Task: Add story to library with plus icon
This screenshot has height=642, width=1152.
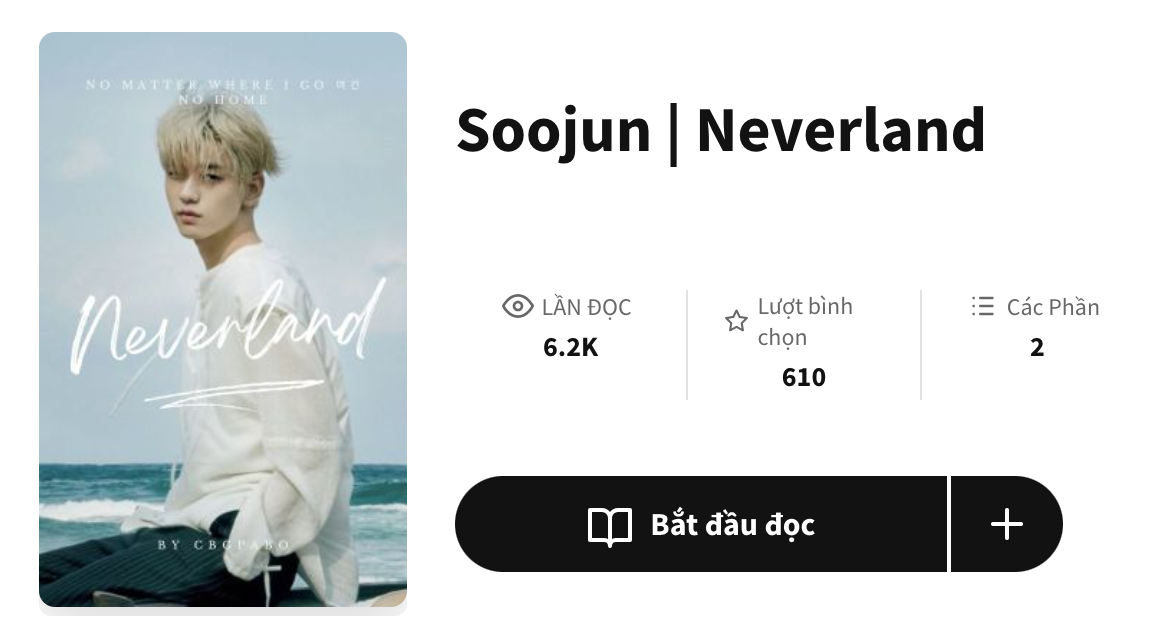Action: (x=1007, y=524)
